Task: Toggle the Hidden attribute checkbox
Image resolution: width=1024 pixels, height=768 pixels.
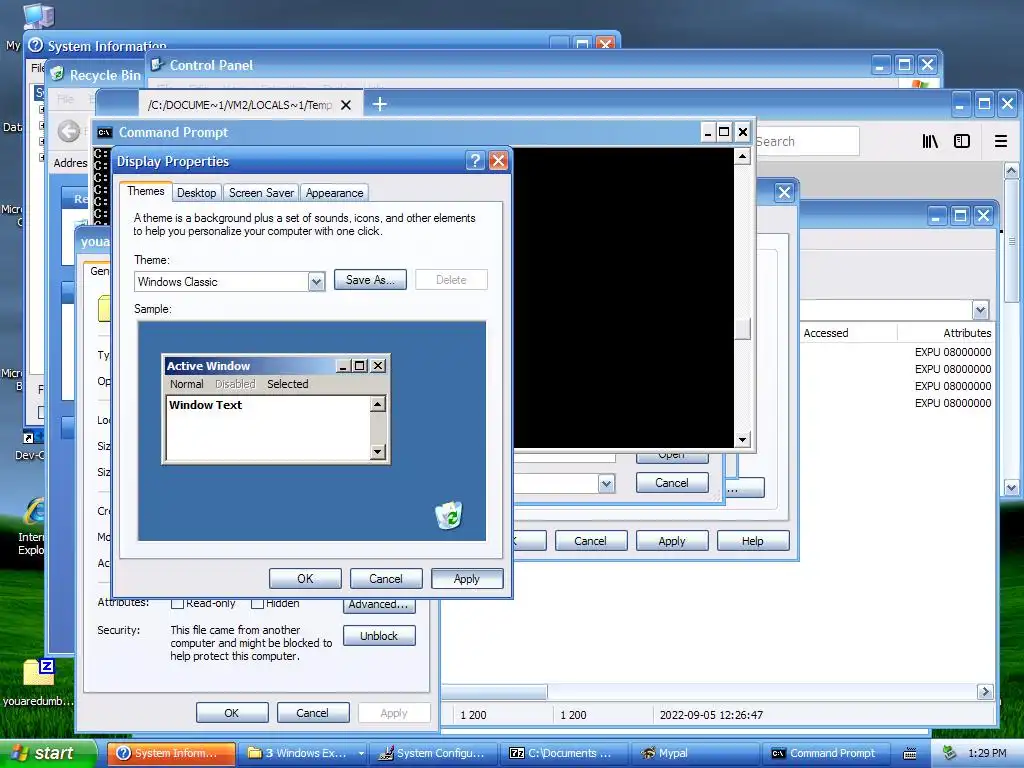Action: (x=257, y=603)
